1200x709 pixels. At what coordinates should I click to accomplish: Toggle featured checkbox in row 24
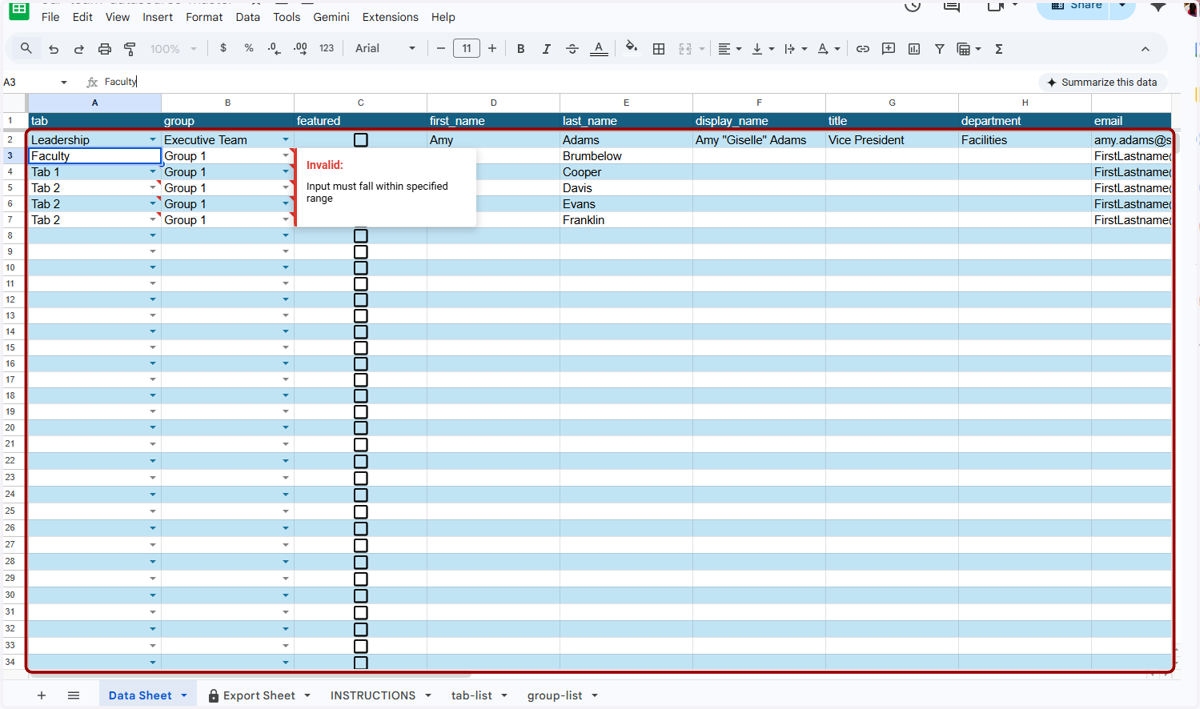click(361, 495)
